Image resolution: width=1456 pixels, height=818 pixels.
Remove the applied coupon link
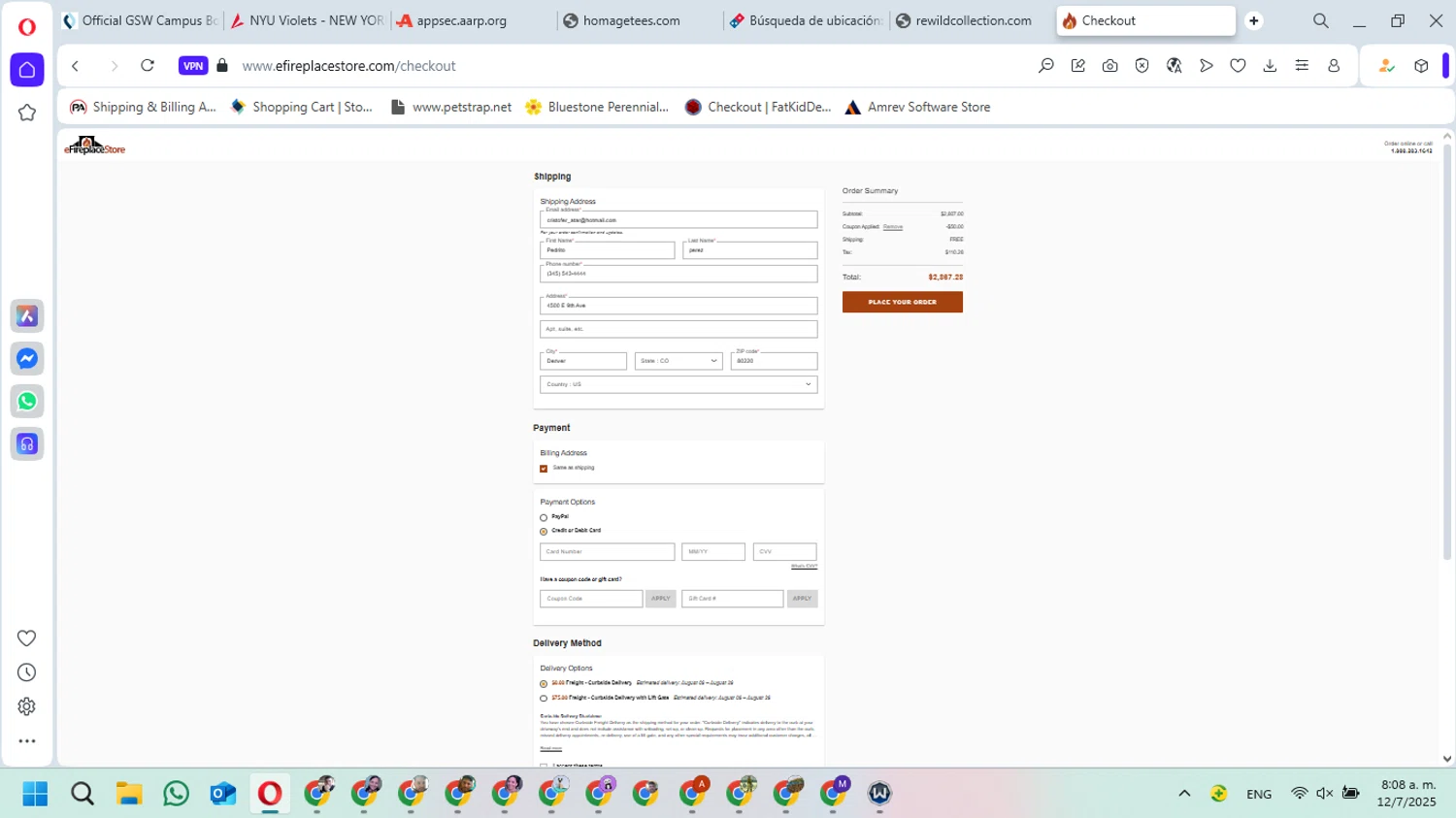(x=893, y=227)
